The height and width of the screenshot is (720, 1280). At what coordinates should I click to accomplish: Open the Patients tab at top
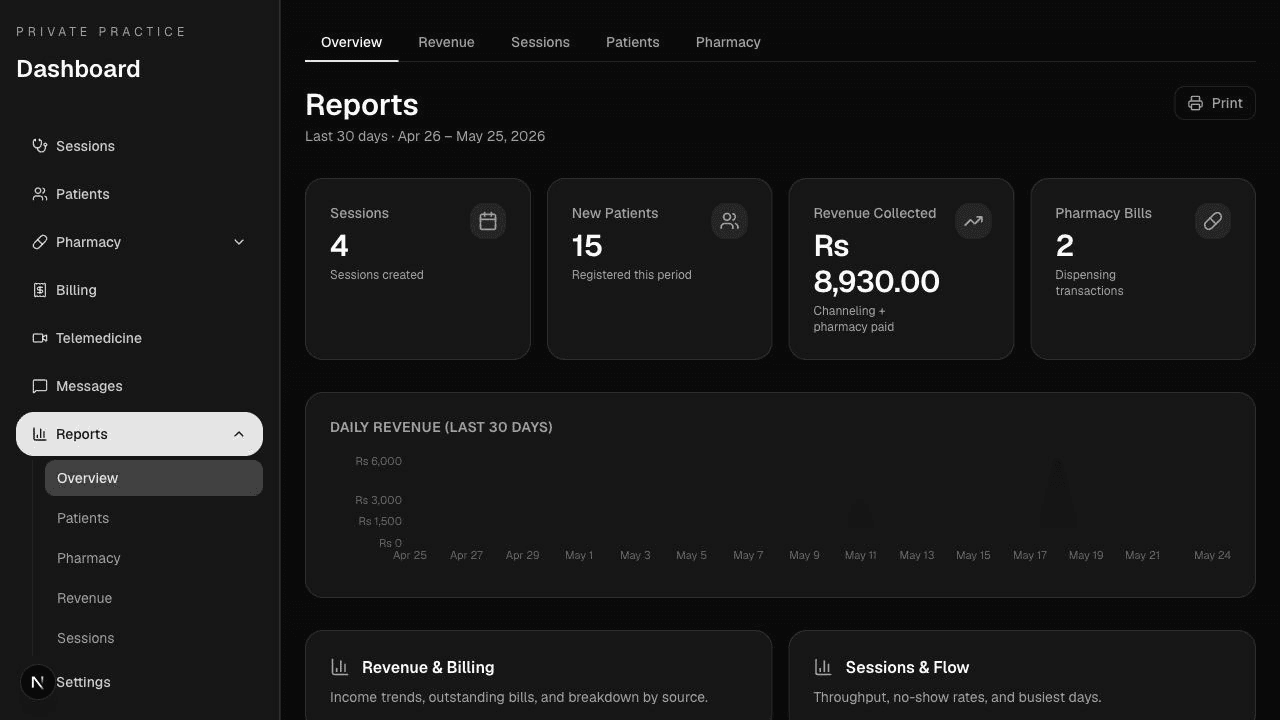click(x=633, y=42)
